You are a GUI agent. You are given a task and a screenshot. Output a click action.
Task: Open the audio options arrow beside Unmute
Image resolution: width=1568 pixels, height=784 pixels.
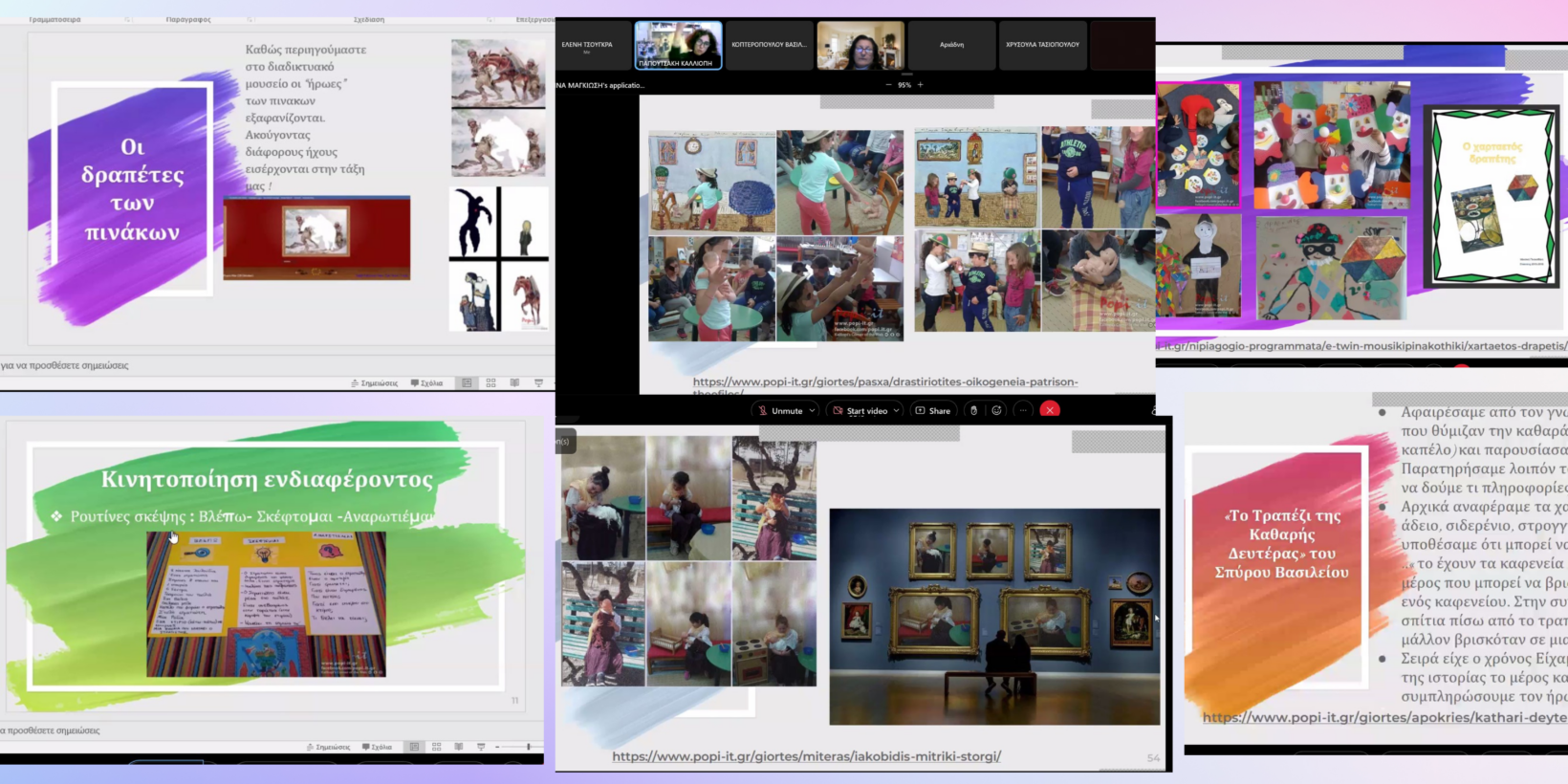[813, 411]
